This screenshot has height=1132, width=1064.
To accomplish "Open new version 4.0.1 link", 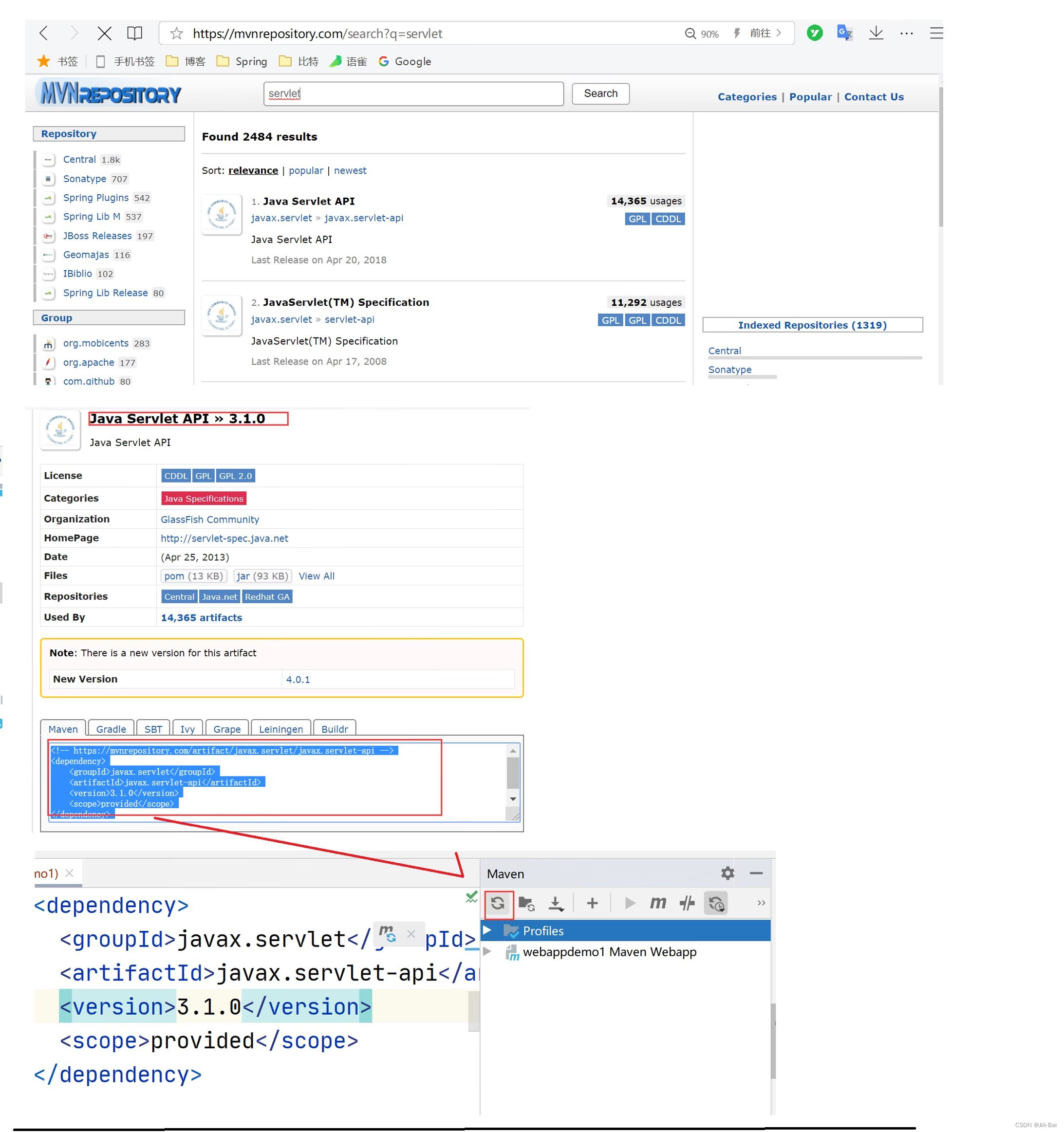I will pyautogui.click(x=298, y=679).
